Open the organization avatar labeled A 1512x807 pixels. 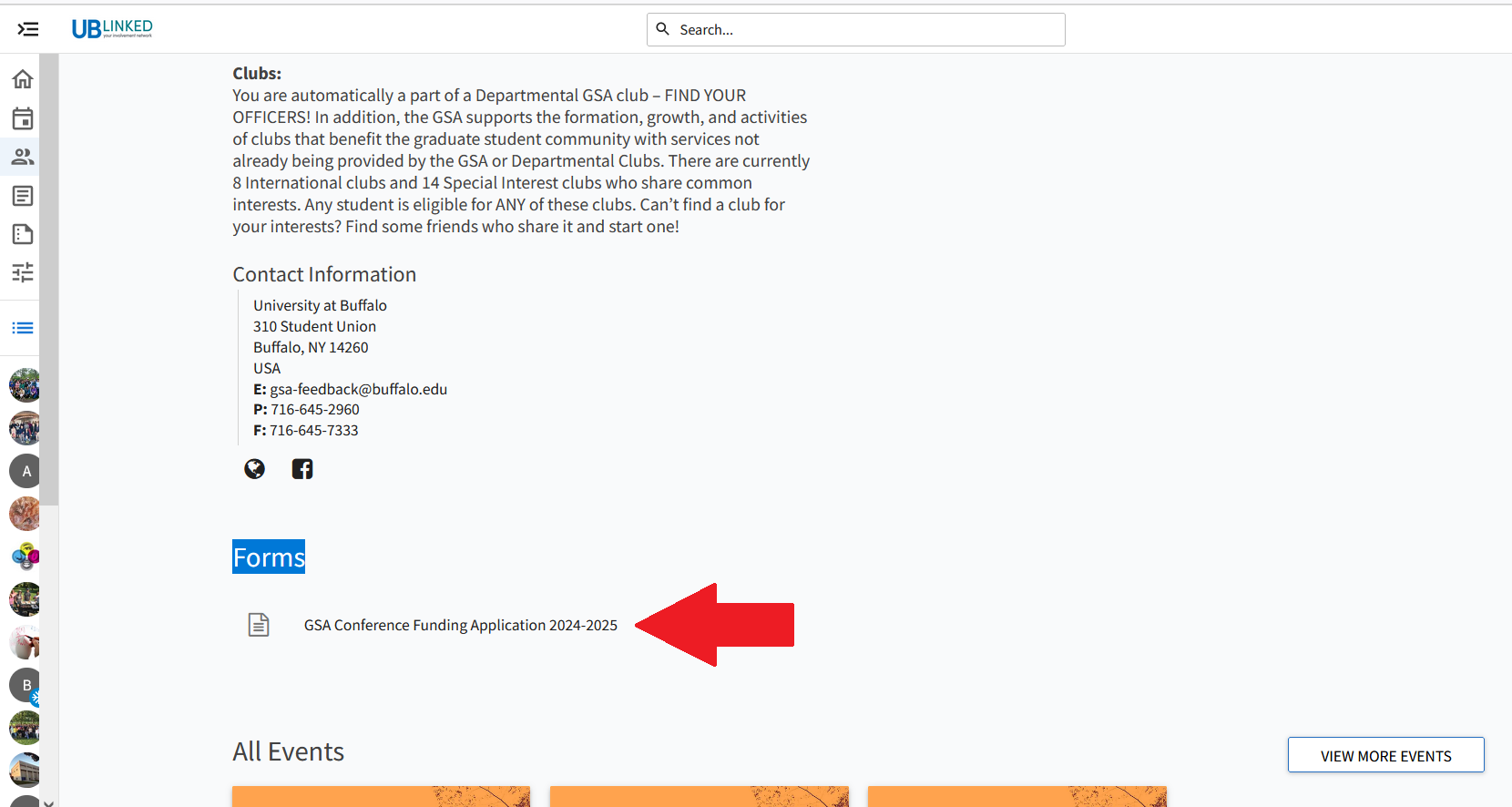coord(26,471)
